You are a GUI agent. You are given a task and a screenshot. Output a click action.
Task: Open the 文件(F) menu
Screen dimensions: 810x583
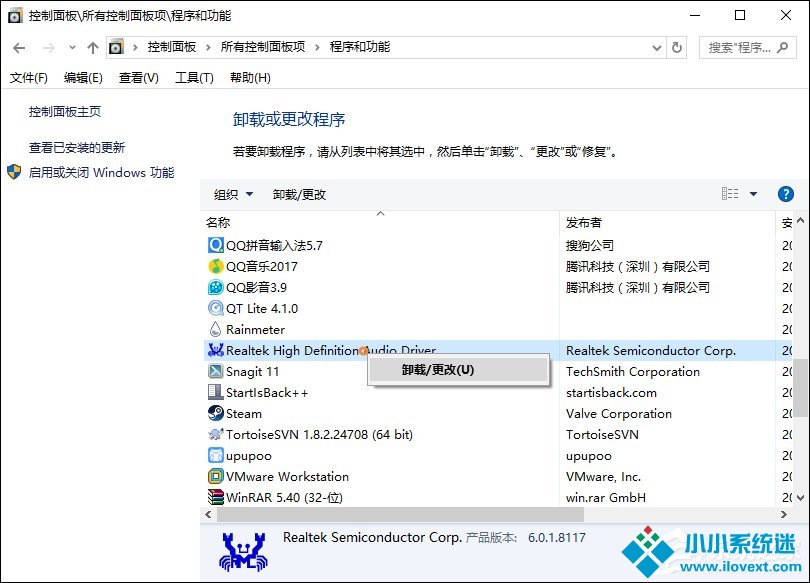coord(29,77)
